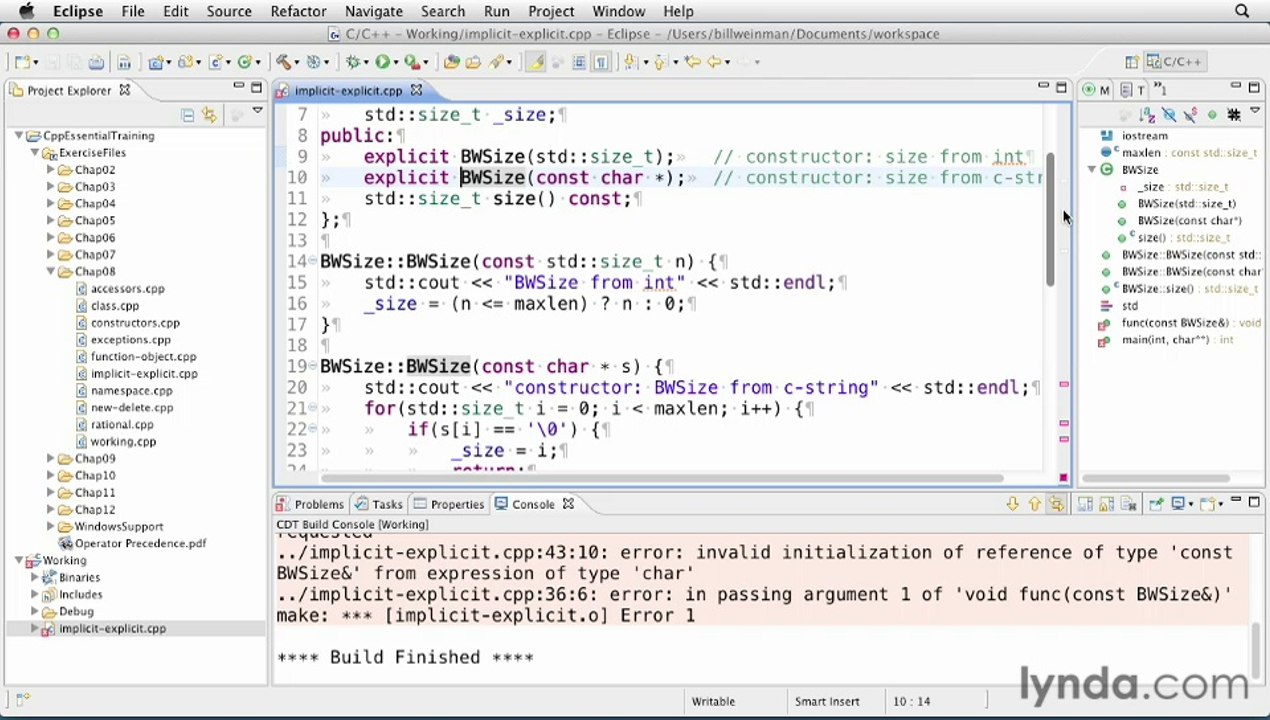The height and width of the screenshot is (720, 1270).
Task: Minimize the Console view panel
Action: 1236,499
